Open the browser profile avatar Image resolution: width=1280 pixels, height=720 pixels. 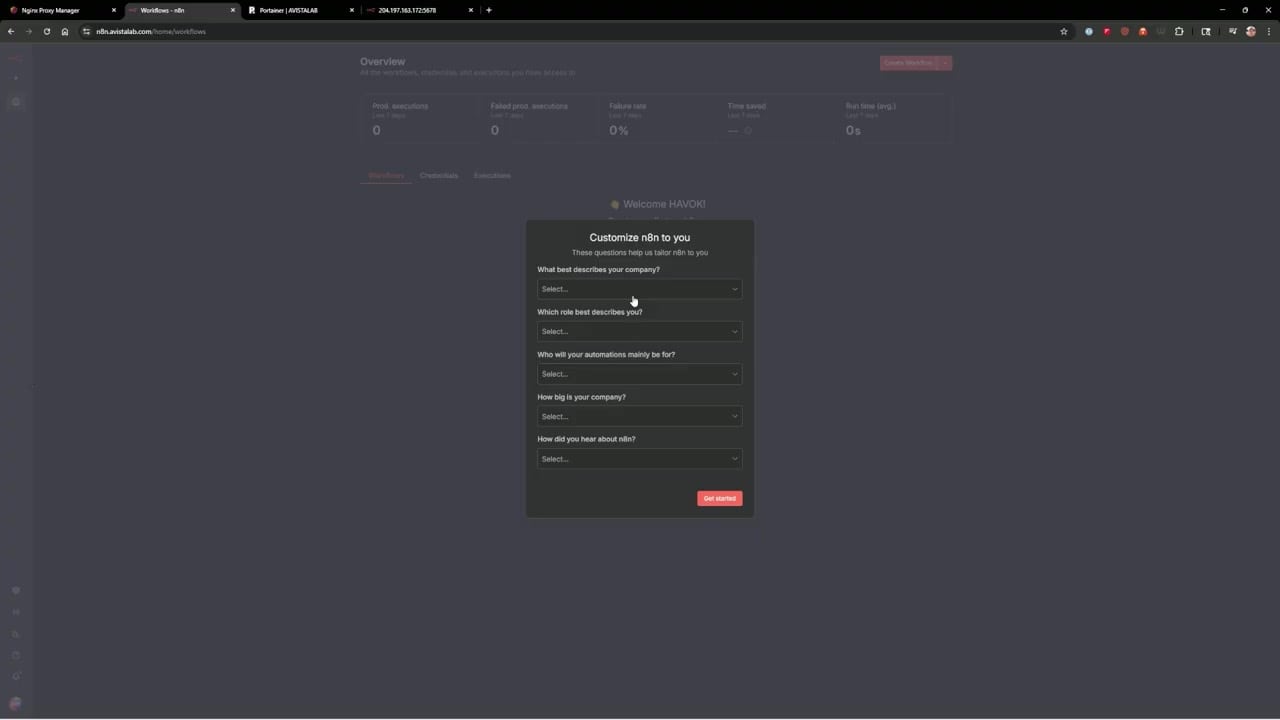(x=1251, y=31)
